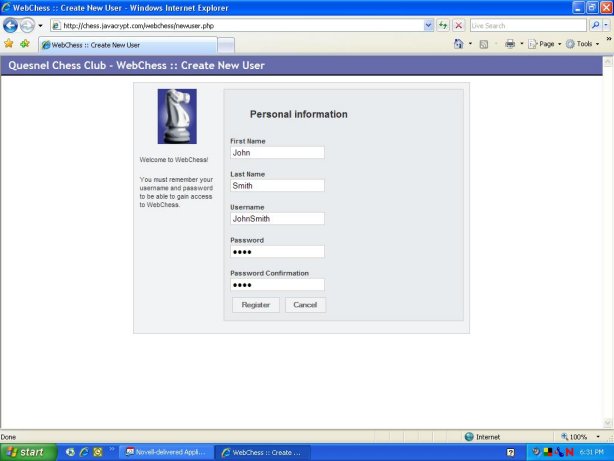This screenshot has height=461, width=614.
Task: Click the Quesnel Chess Club page header
Action: click(137, 65)
